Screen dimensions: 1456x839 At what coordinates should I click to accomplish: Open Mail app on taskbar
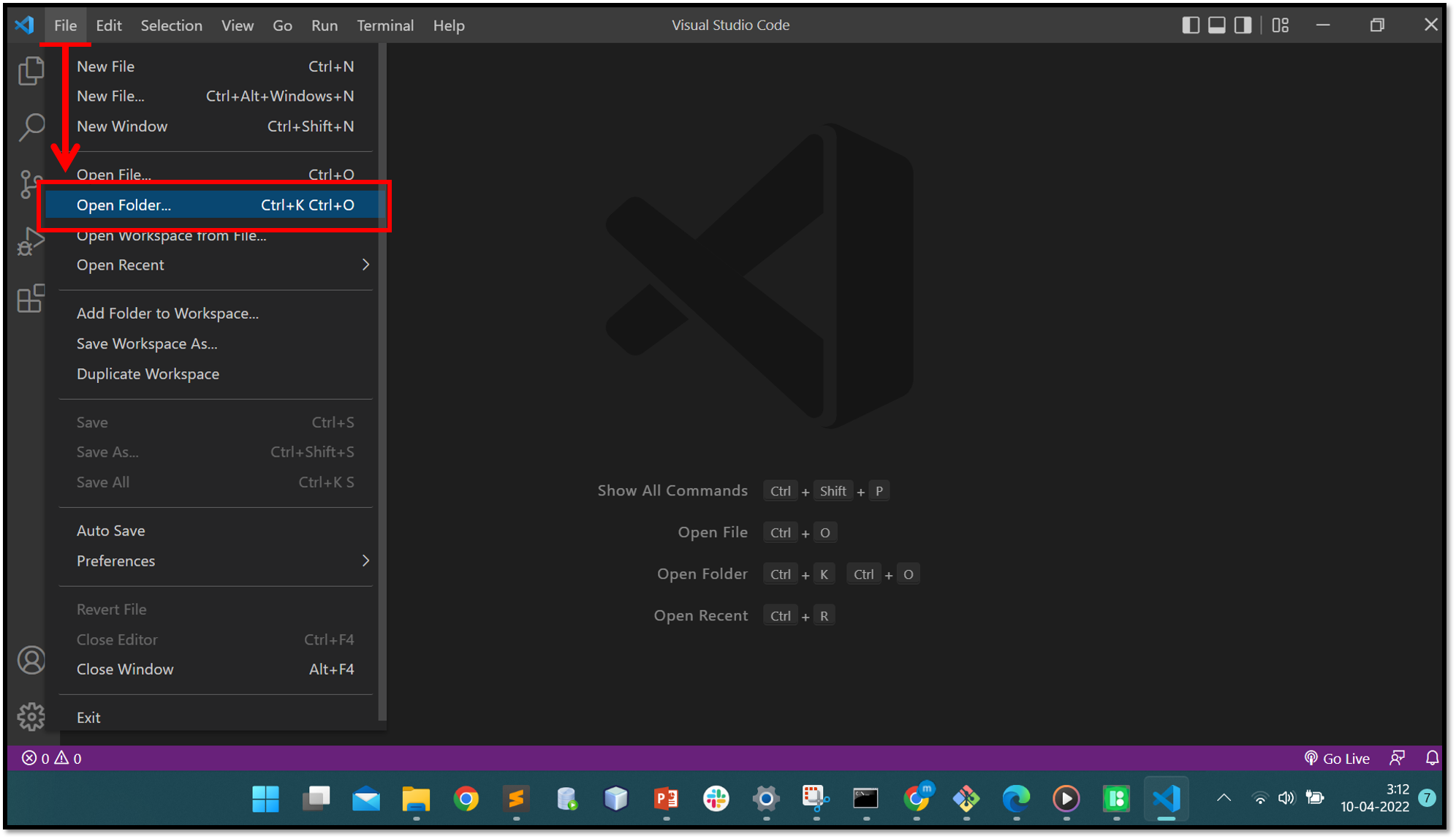[x=366, y=799]
